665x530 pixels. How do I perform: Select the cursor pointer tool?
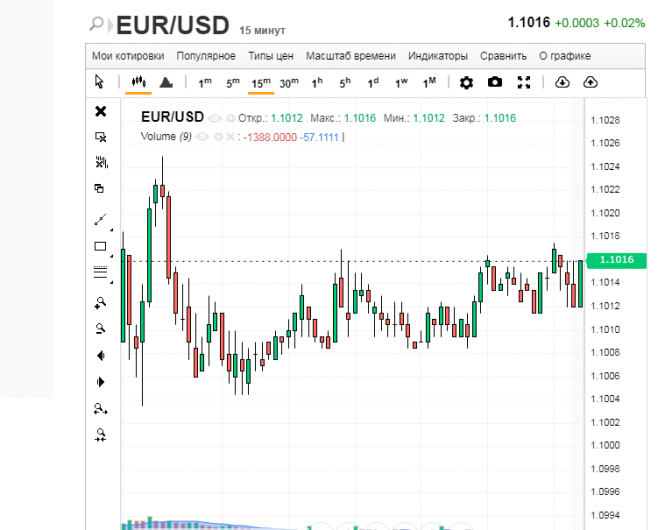[99, 81]
